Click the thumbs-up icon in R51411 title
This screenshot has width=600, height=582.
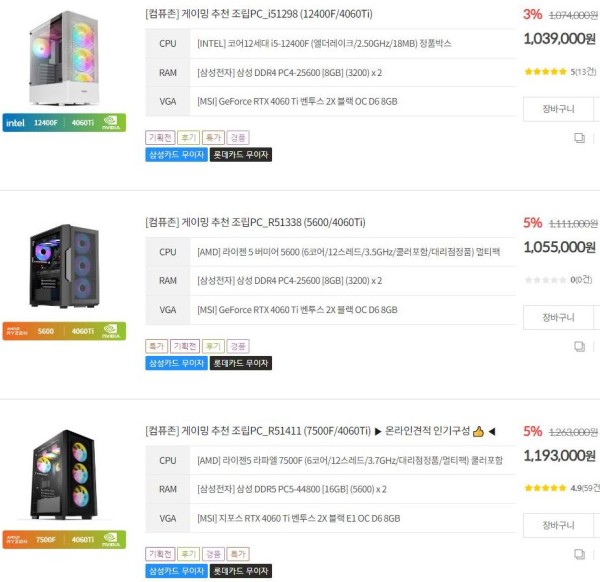(478, 431)
